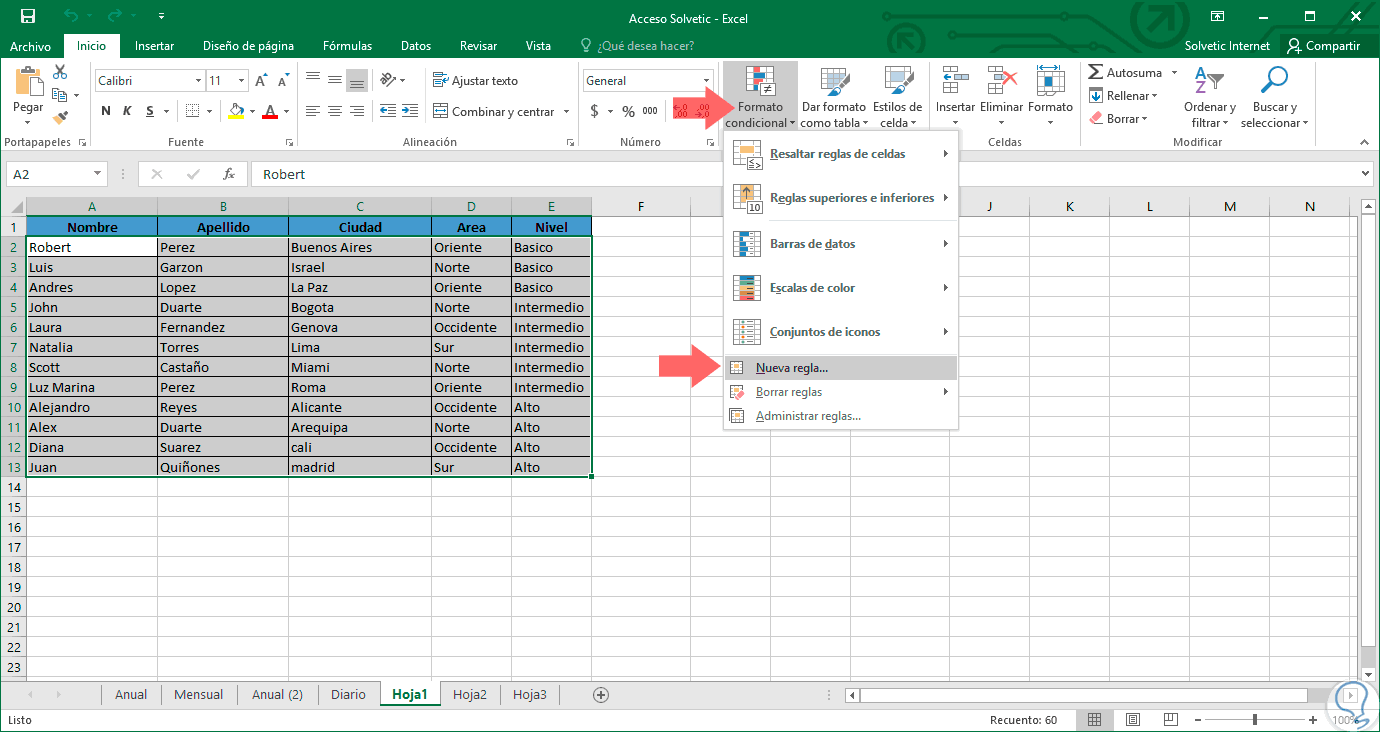Open Administrar reglas option
This screenshot has height=732, width=1380.
point(808,416)
